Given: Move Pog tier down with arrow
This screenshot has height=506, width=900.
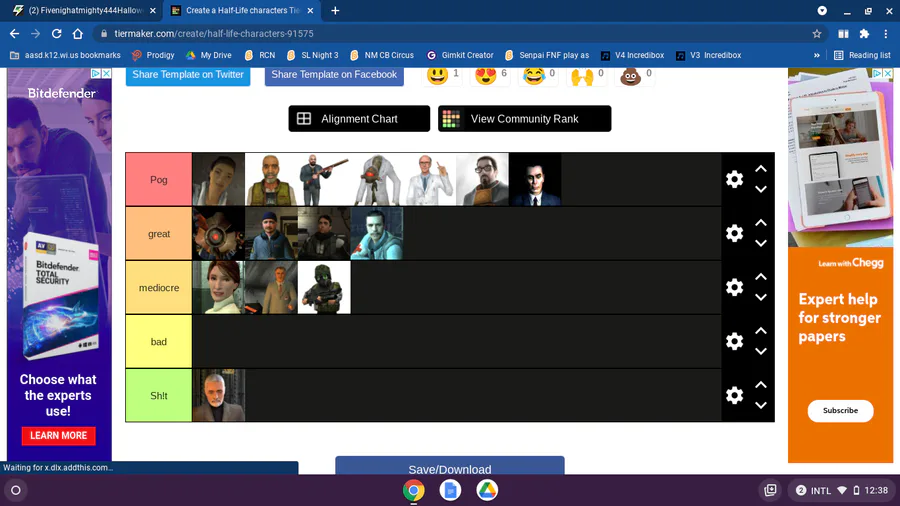Looking at the screenshot, I should [x=761, y=189].
